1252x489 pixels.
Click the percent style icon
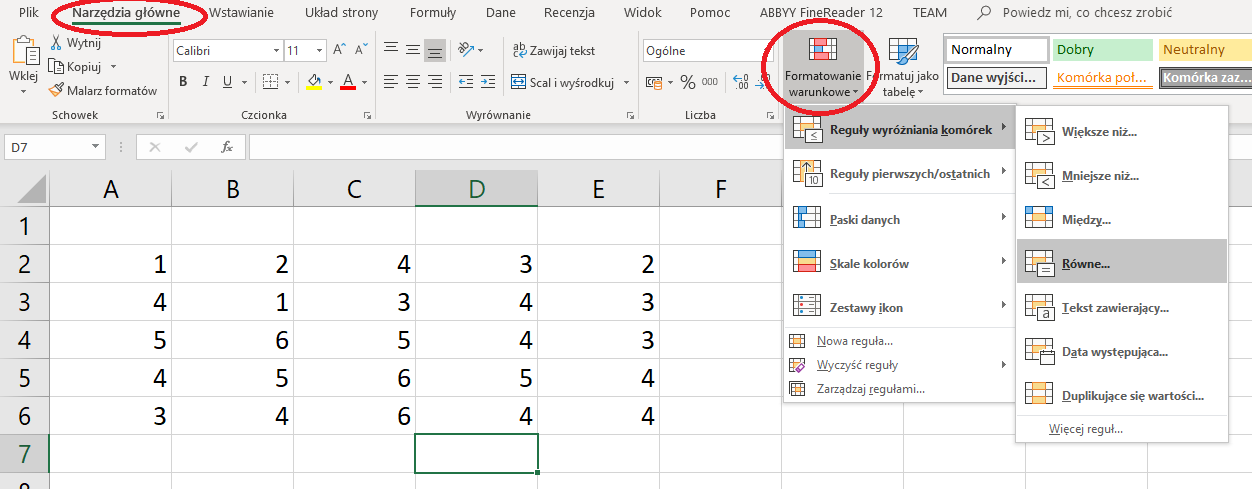click(x=688, y=82)
